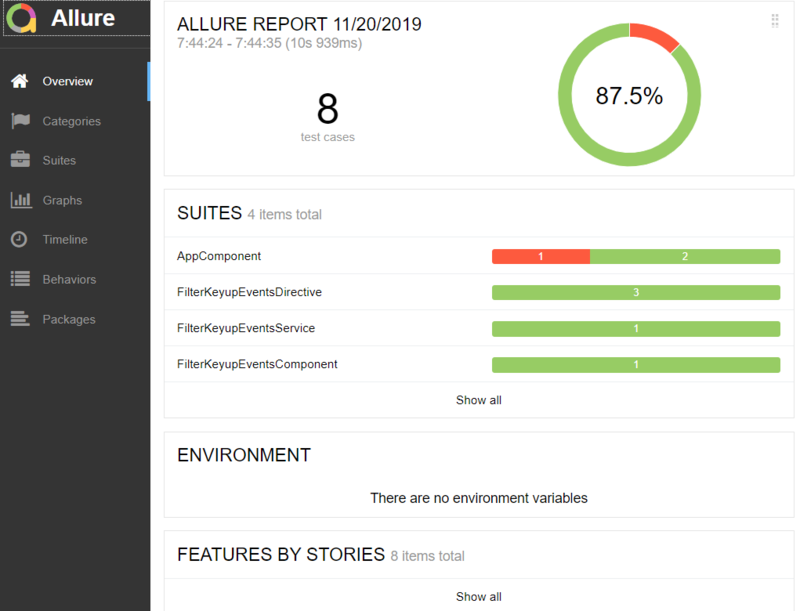Grab the widget drag handle dots
This screenshot has width=800, height=611.
(774, 20)
